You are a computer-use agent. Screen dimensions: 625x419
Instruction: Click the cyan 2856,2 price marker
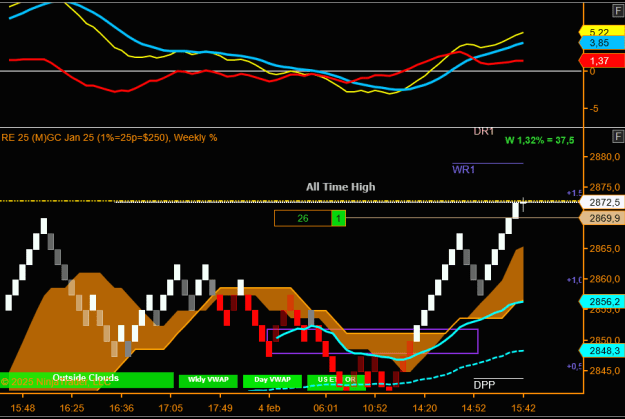(x=602, y=301)
